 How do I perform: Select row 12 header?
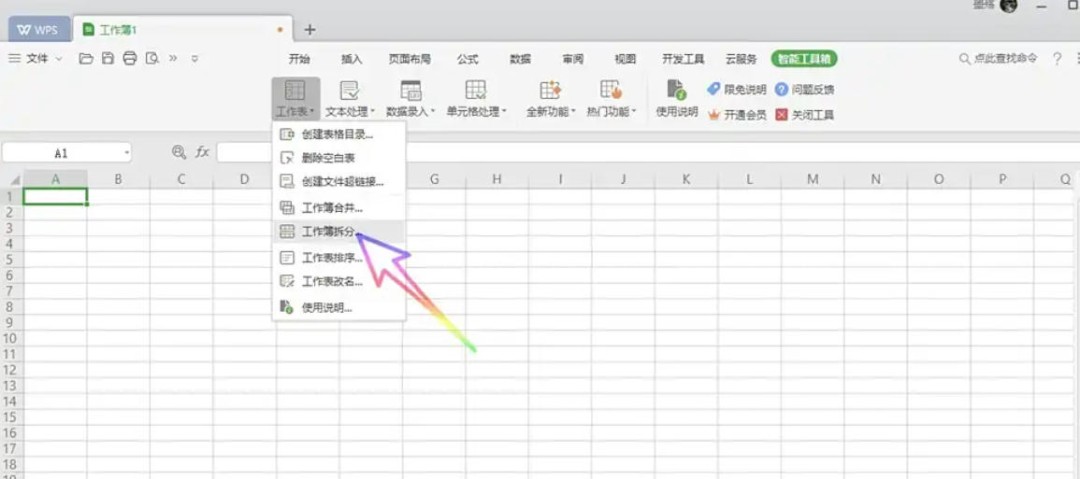12,370
